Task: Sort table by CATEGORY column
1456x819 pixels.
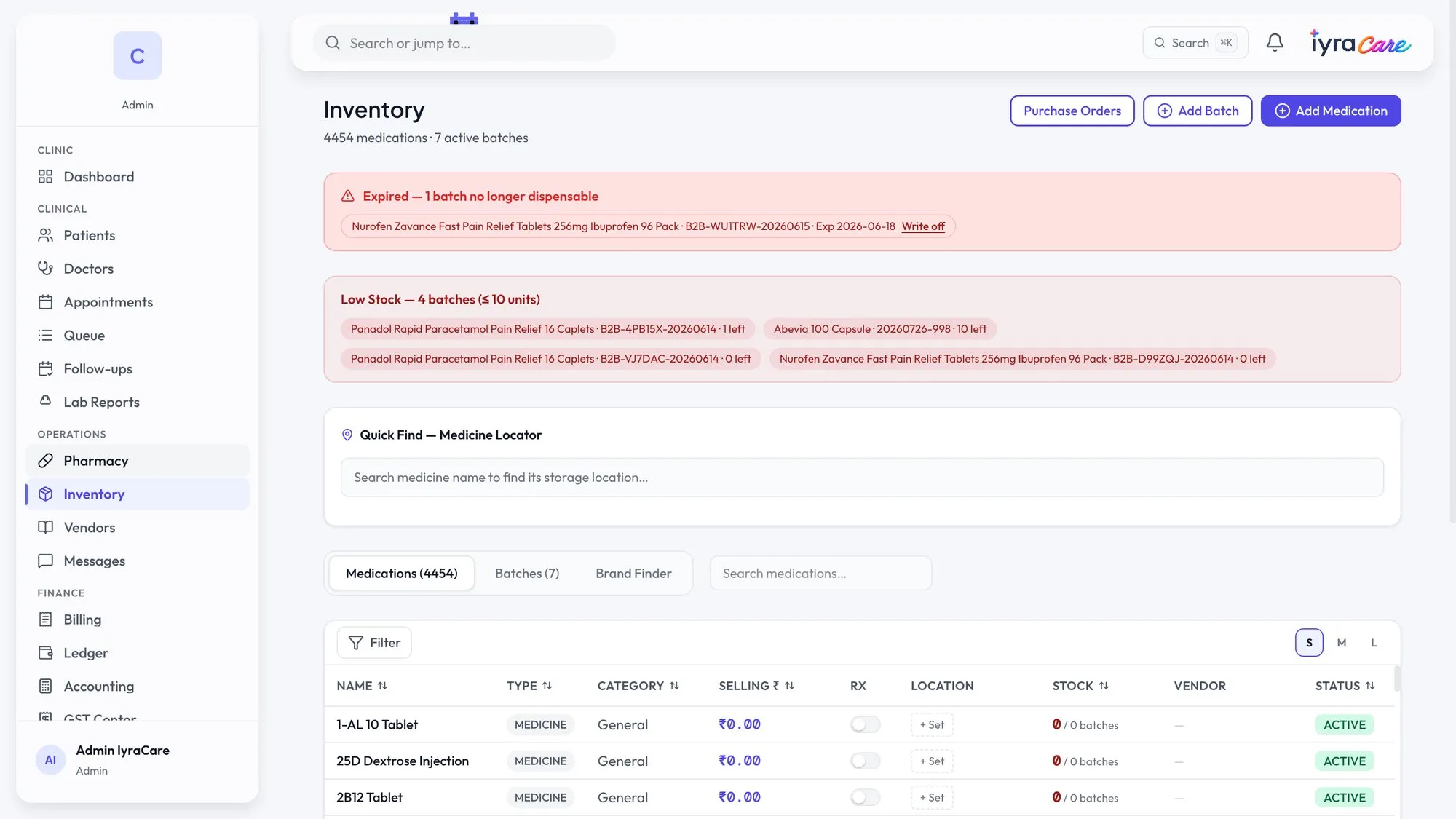Action: pyautogui.click(x=638, y=686)
